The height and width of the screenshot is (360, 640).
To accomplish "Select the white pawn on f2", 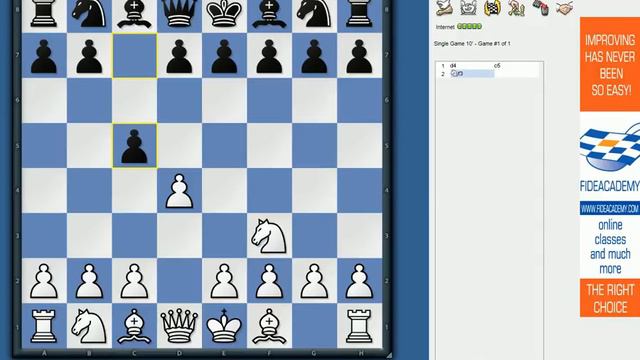I will pos(269,281).
